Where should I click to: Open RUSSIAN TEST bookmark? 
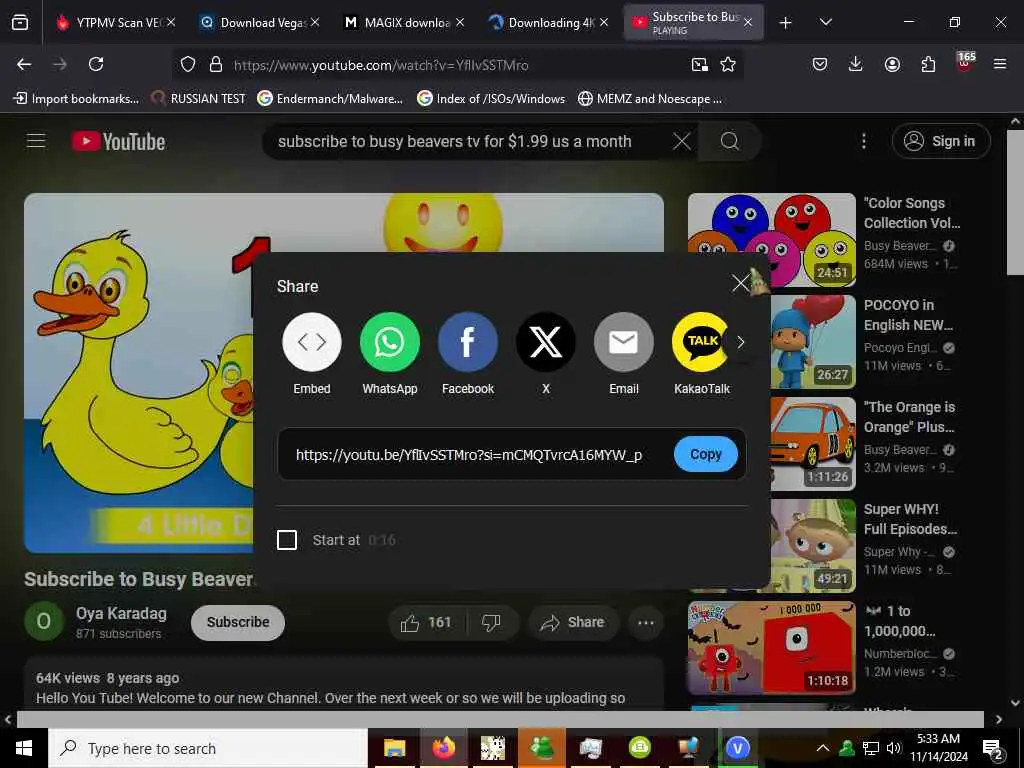click(199, 99)
